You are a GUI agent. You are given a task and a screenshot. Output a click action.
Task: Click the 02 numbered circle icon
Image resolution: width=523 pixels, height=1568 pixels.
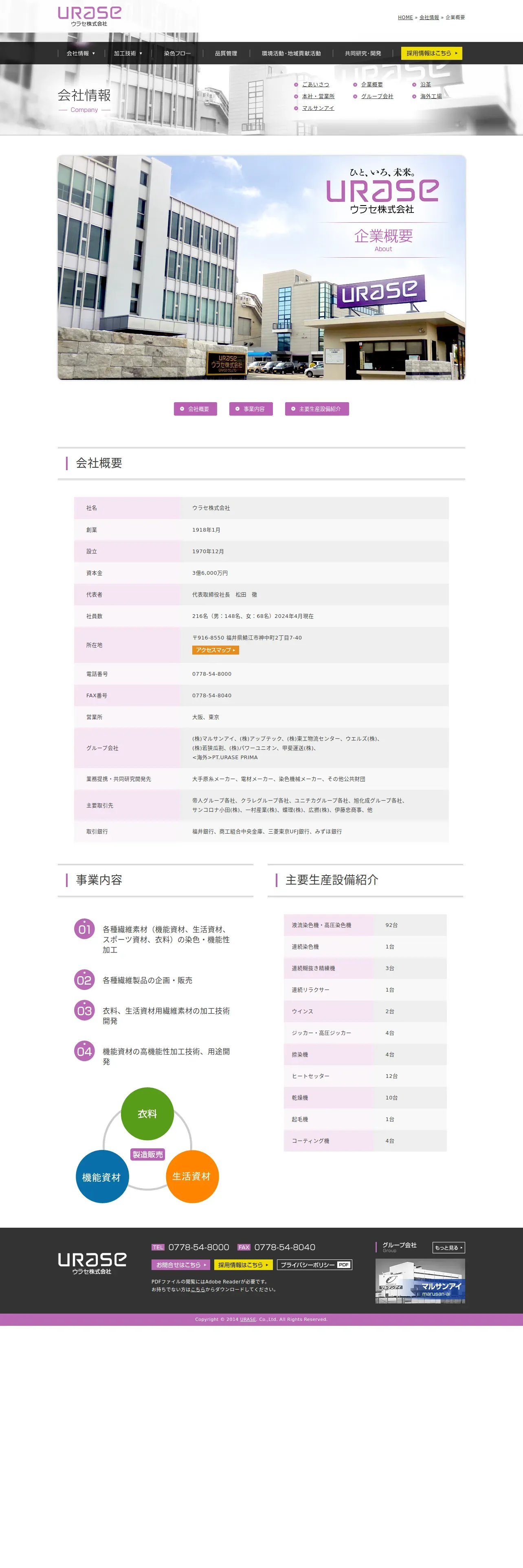point(84,980)
